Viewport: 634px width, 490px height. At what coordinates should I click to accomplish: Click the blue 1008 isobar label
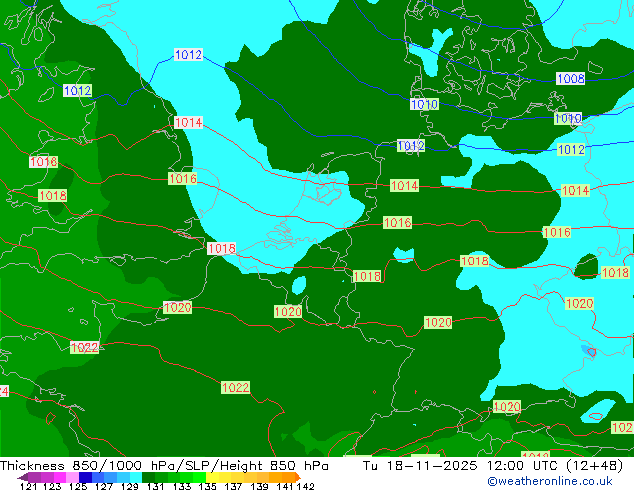pos(571,78)
